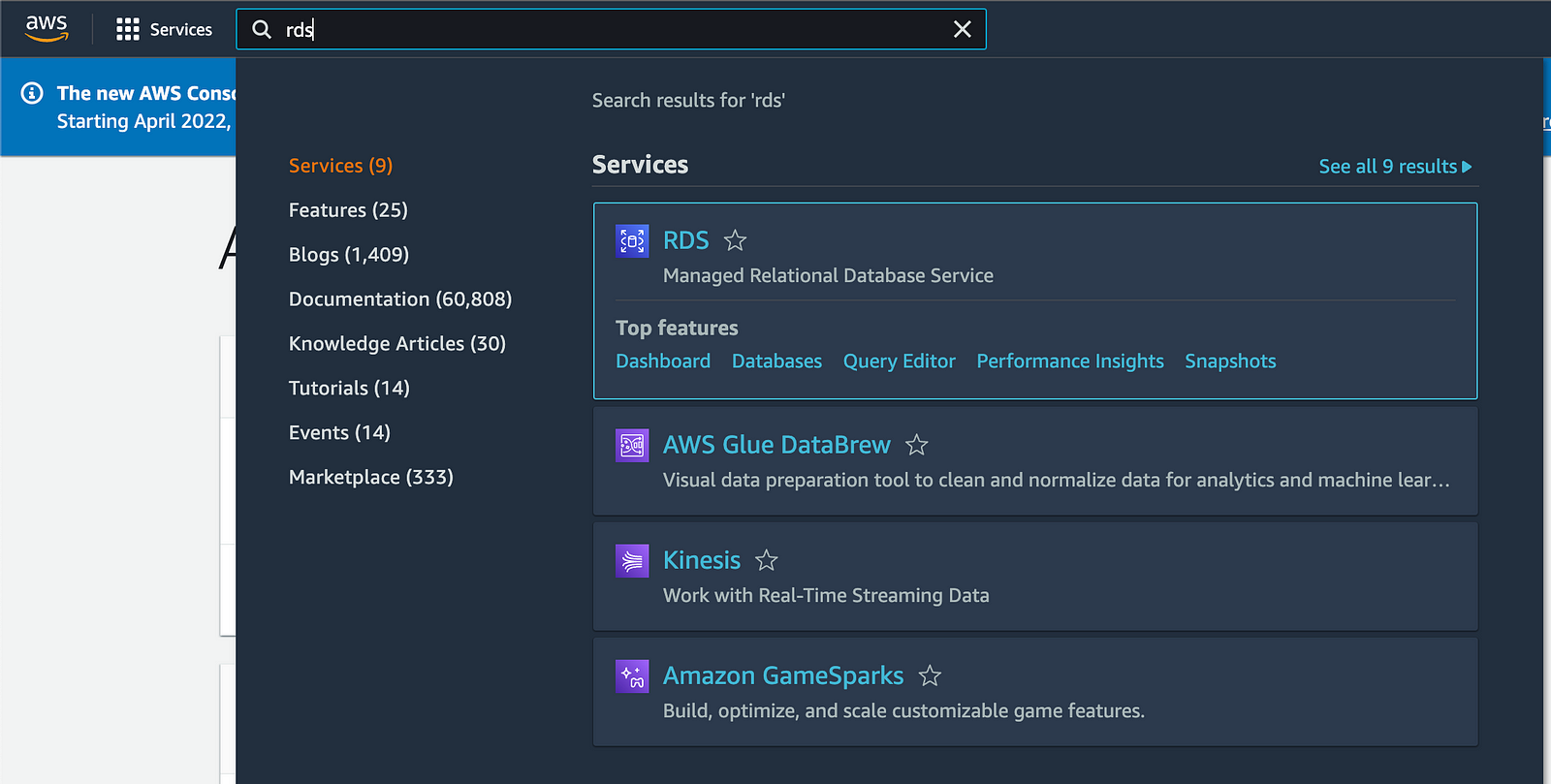
Task: Click the info icon in blue banner
Action: [32, 93]
